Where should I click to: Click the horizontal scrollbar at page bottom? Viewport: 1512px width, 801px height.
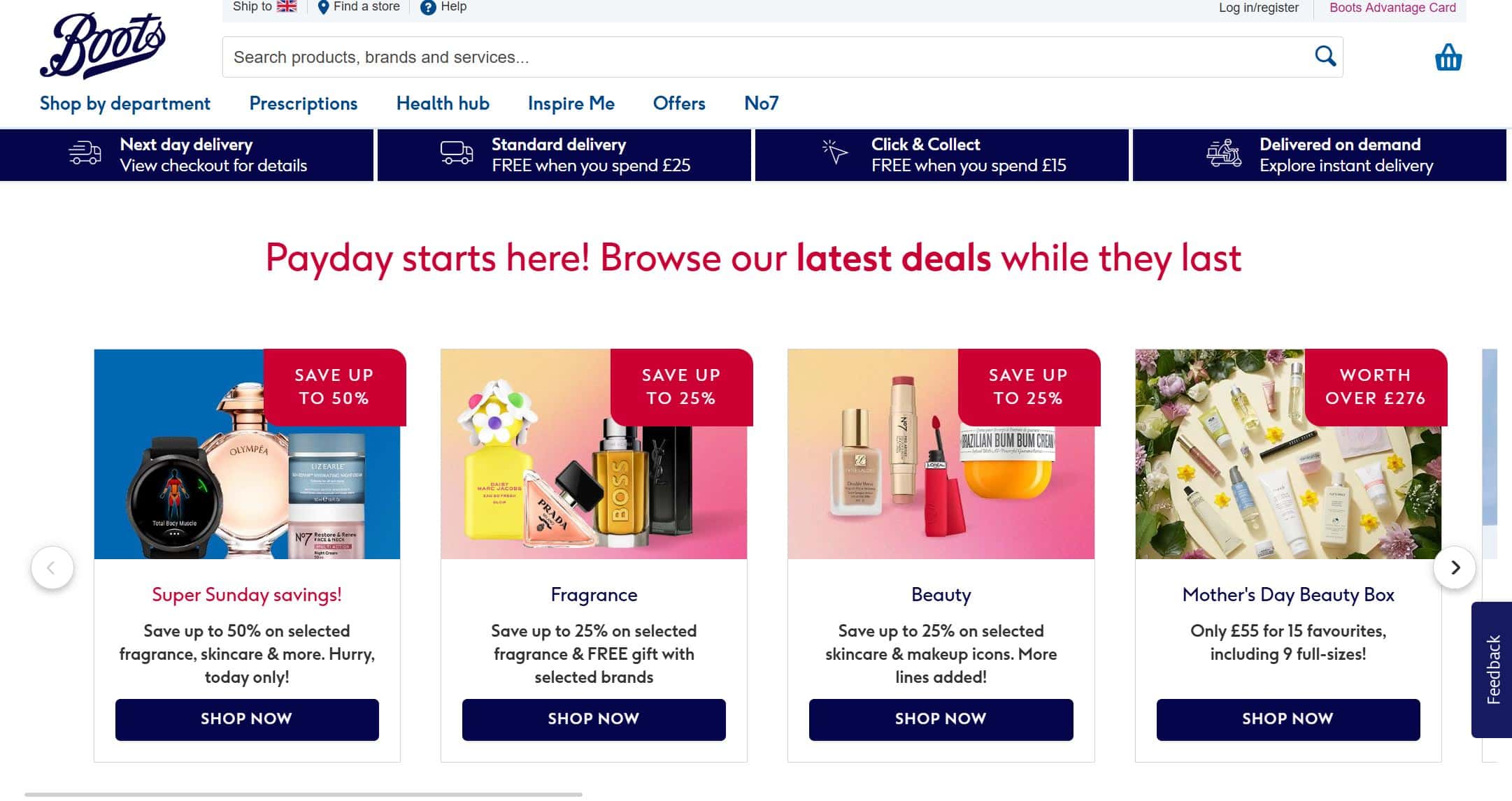point(303,794)
